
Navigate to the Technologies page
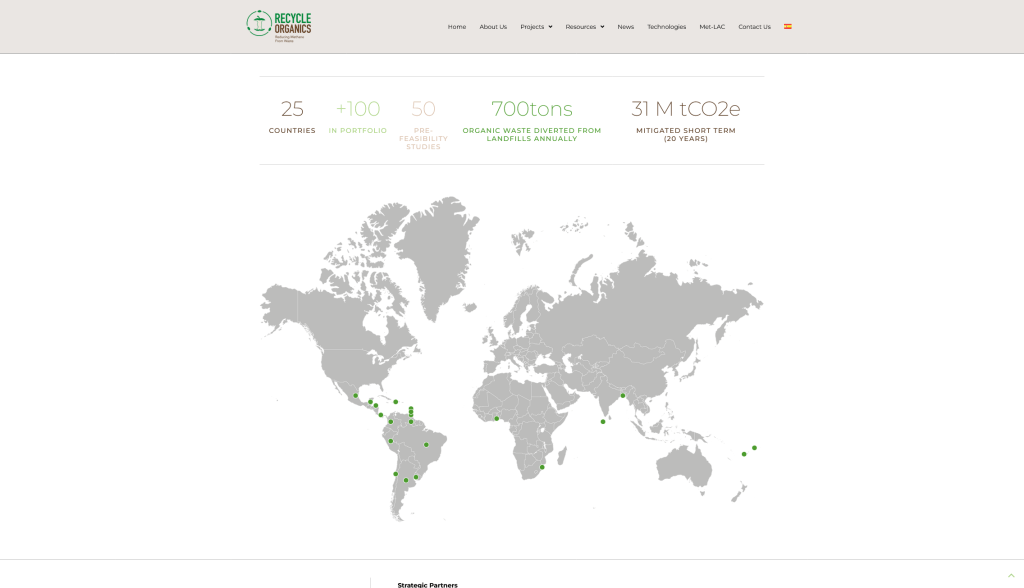666,27
